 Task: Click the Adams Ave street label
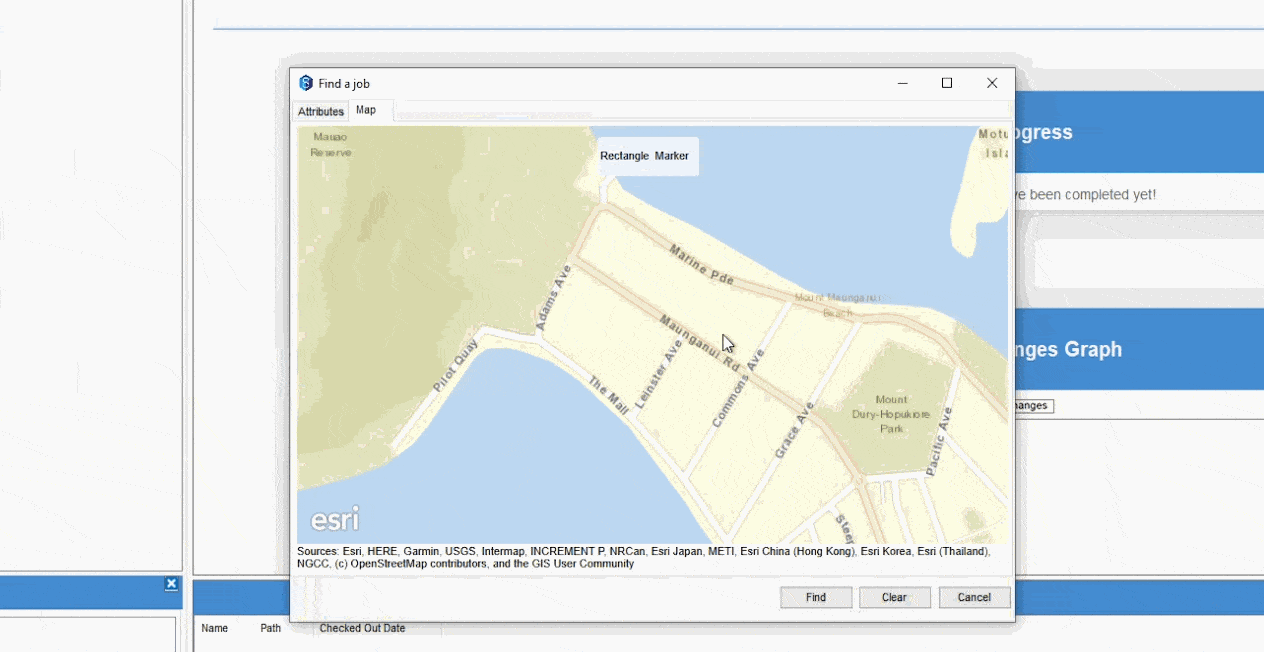[554, 297]
